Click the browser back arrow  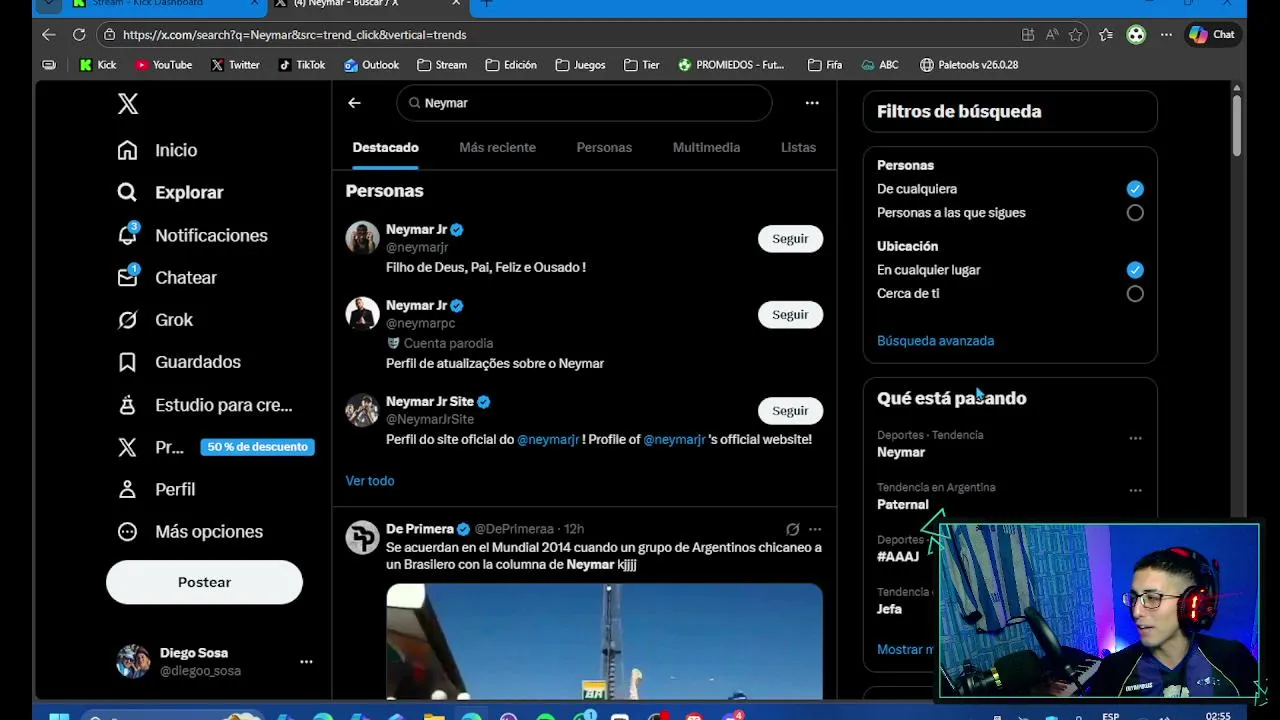click(x=49, y=35)
